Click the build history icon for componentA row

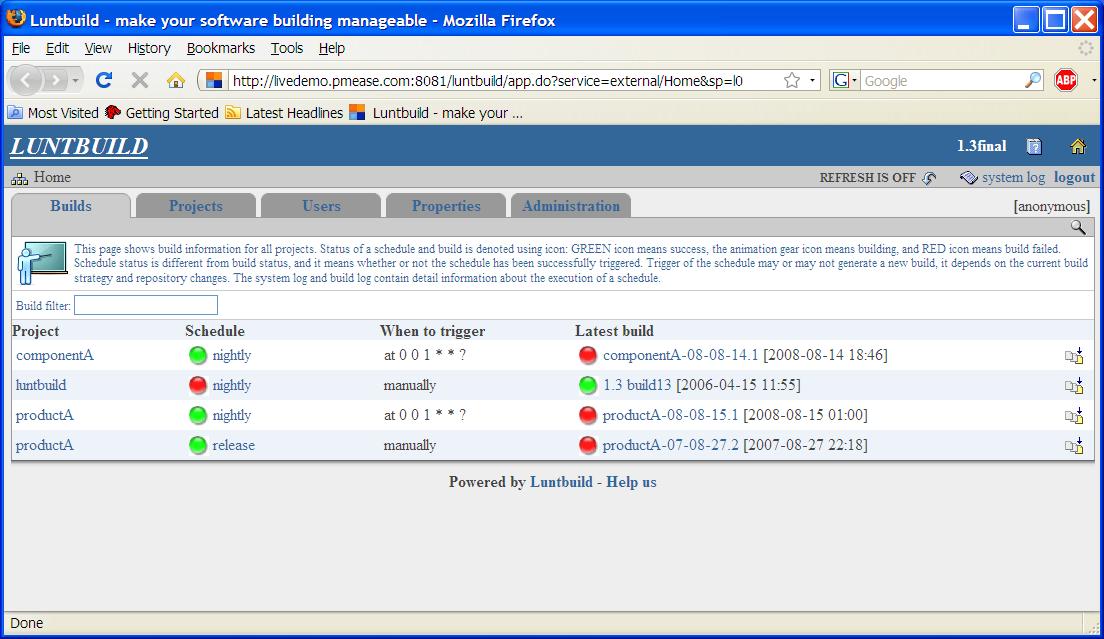point(1074,356)
